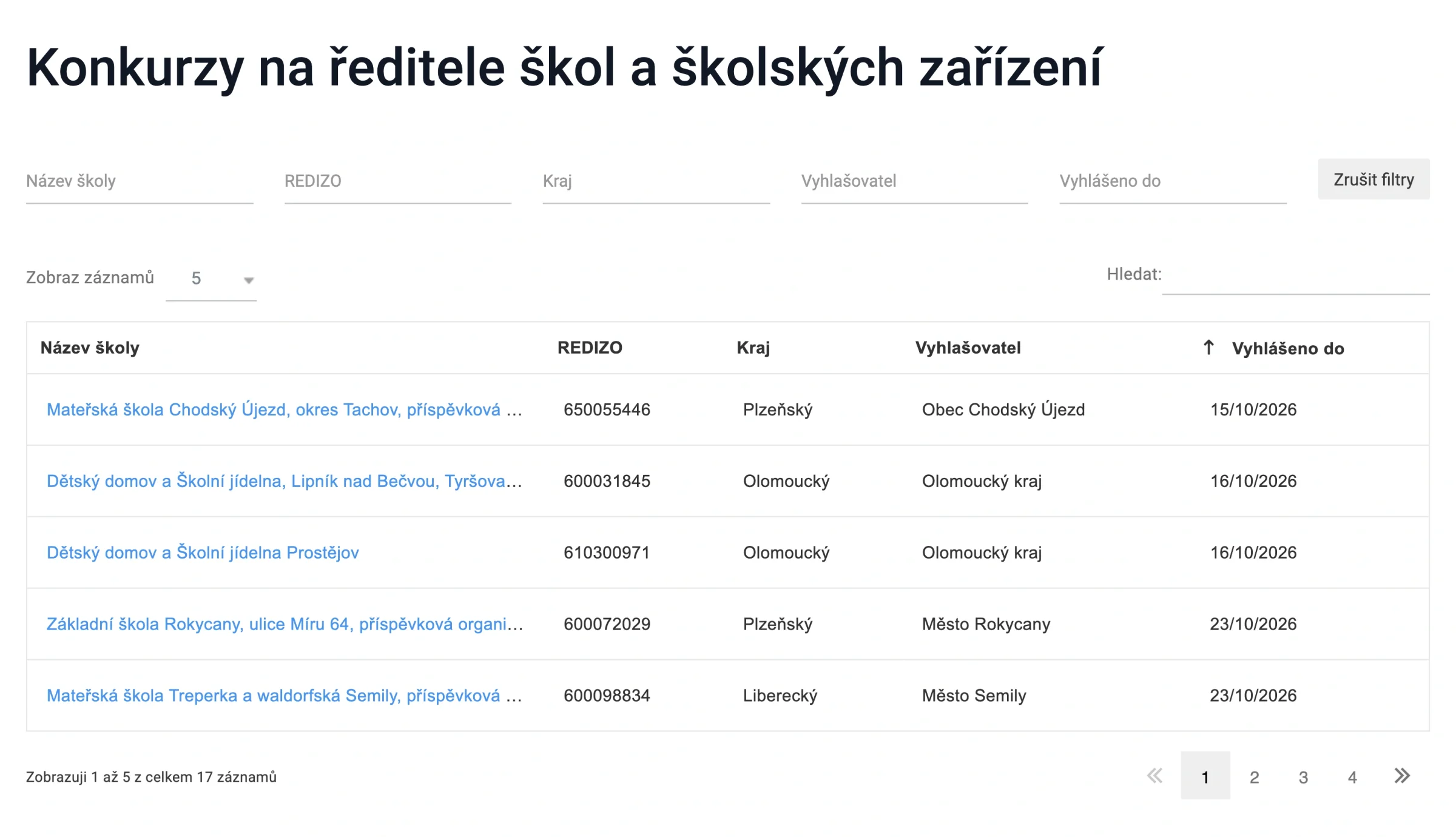
Task: Focus the Vyhlášeno do filter field
Action: click(x=1173, y=181)
